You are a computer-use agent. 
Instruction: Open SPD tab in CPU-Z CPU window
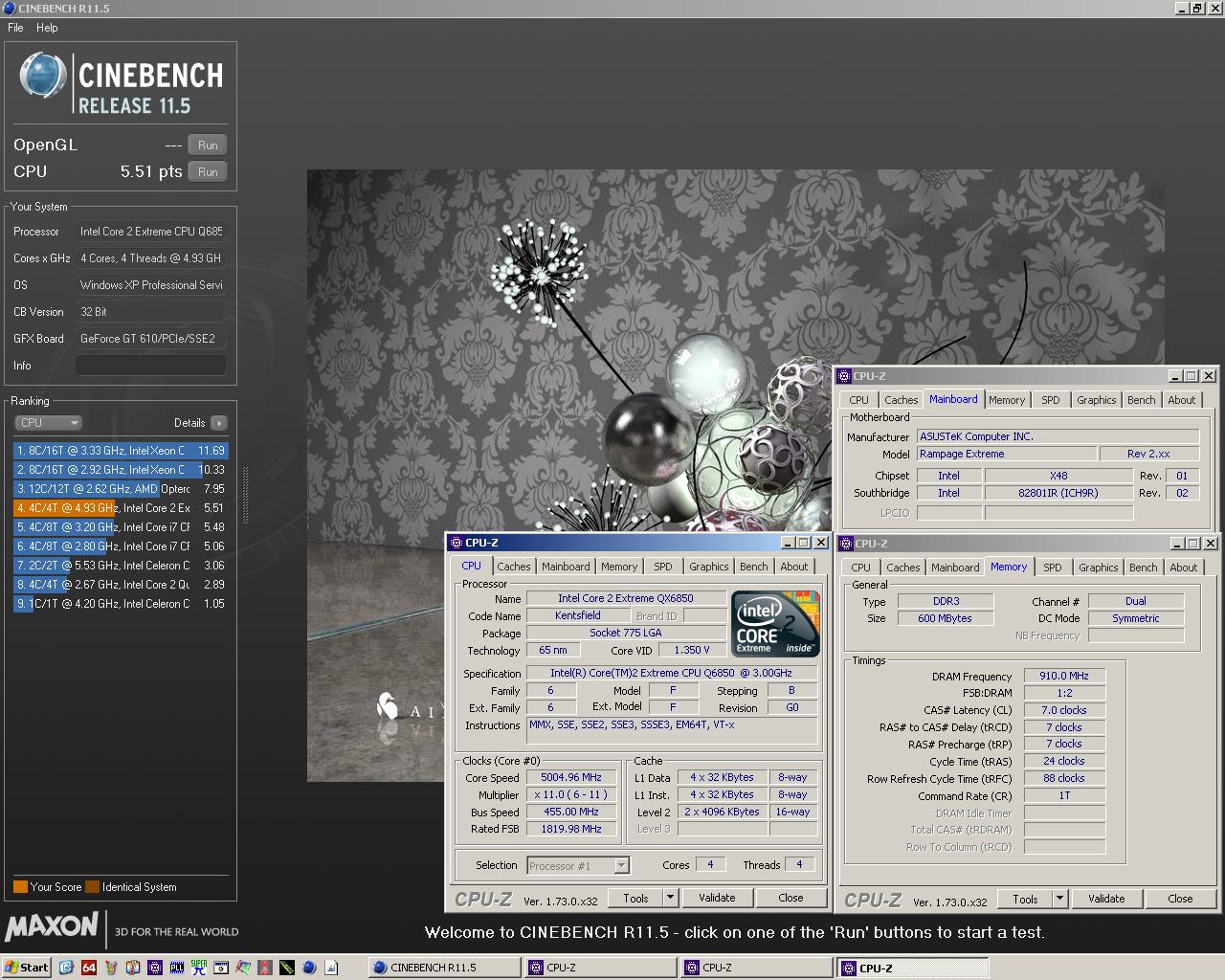pos(662,567)
